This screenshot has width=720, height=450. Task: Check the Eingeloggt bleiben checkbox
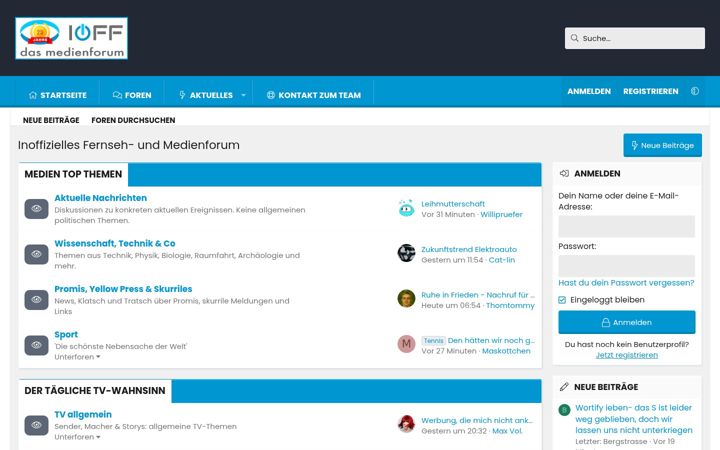(x=562, y=300)
